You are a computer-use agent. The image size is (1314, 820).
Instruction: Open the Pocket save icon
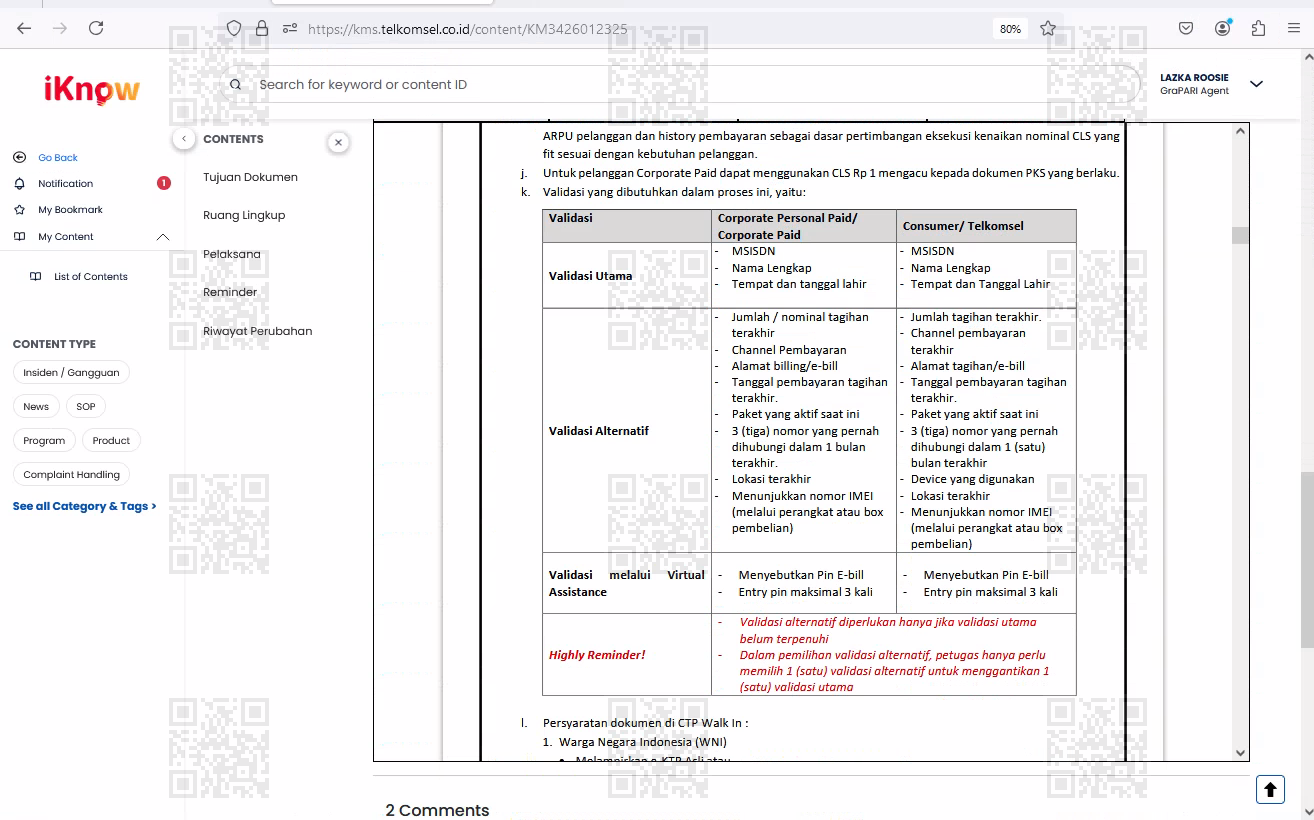(1185, 28)
